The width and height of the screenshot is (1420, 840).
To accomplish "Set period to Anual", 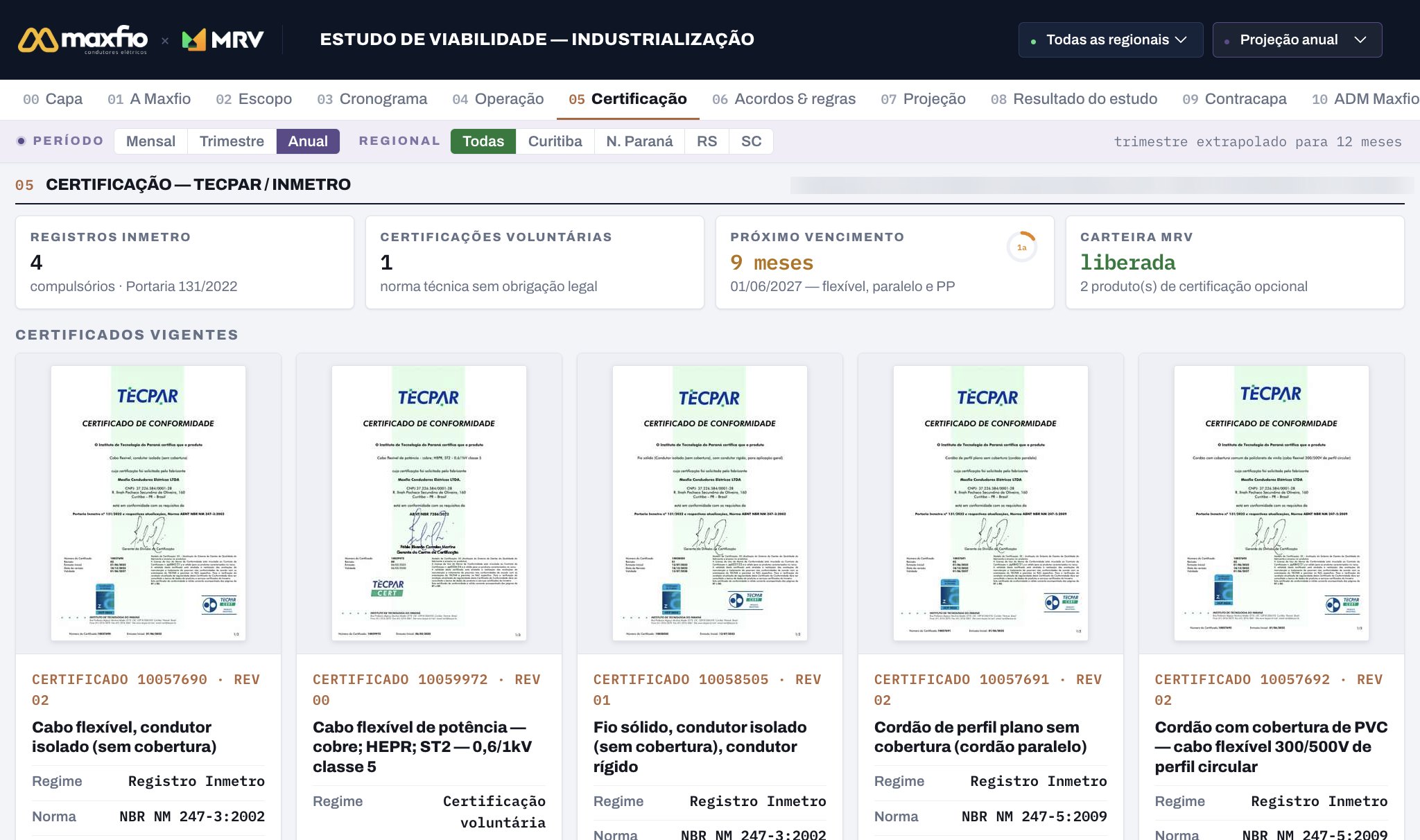I will [x=308, y=141].
